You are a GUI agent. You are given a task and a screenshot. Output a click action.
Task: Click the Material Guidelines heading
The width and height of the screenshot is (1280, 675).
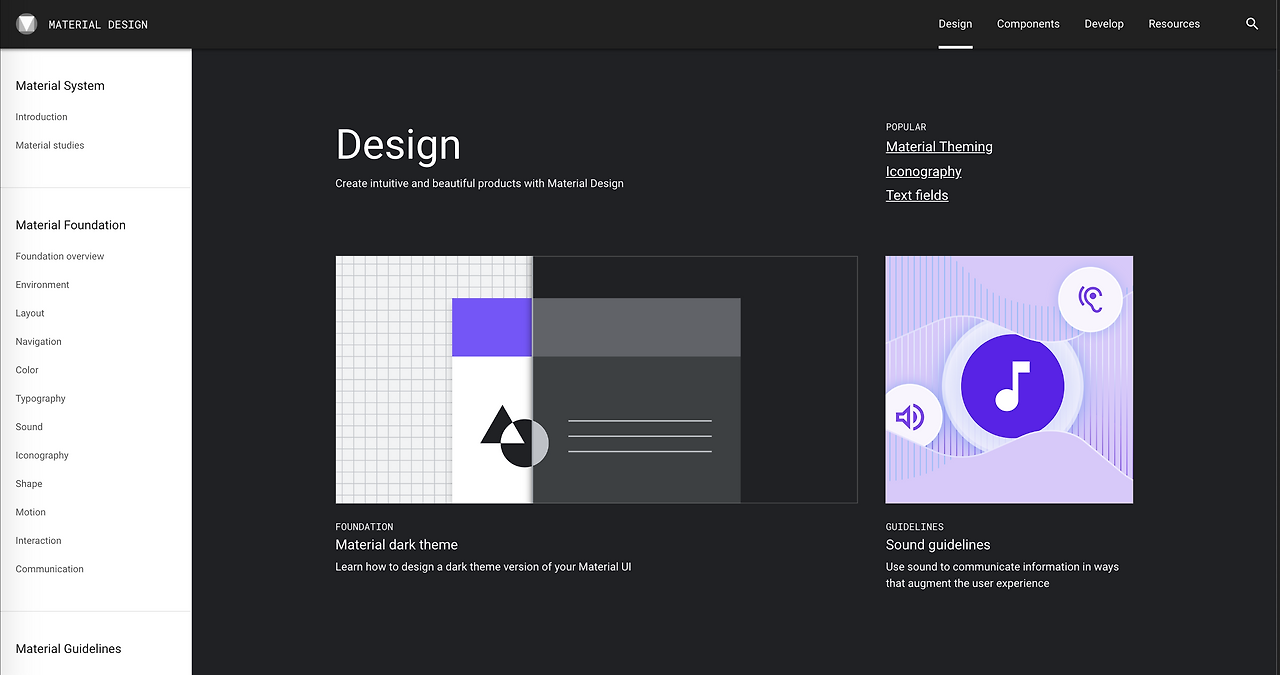(x=69, y=649)
